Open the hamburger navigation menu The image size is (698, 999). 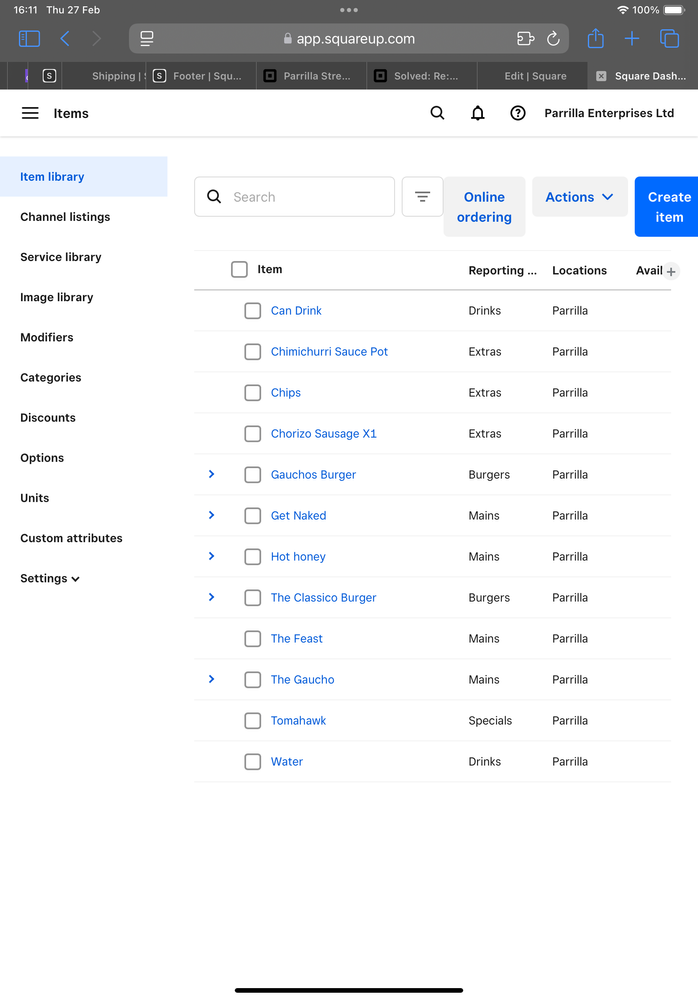click(30, 113)
